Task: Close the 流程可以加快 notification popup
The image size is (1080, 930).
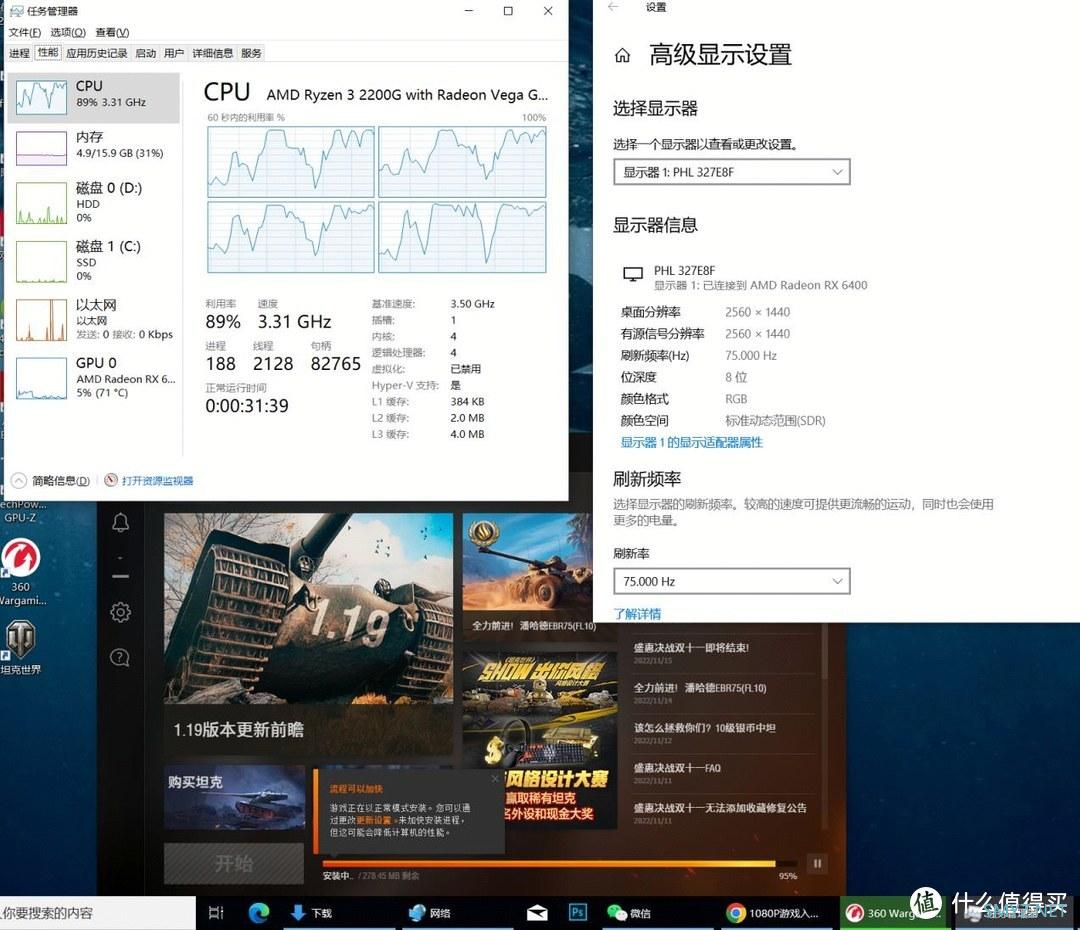Action: [495, 778]
